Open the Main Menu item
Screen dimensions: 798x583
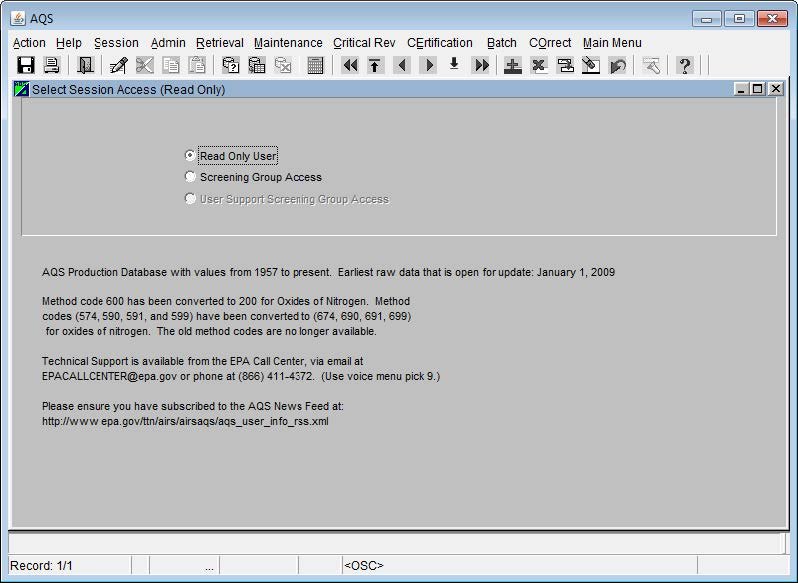[x=612, y=43]
